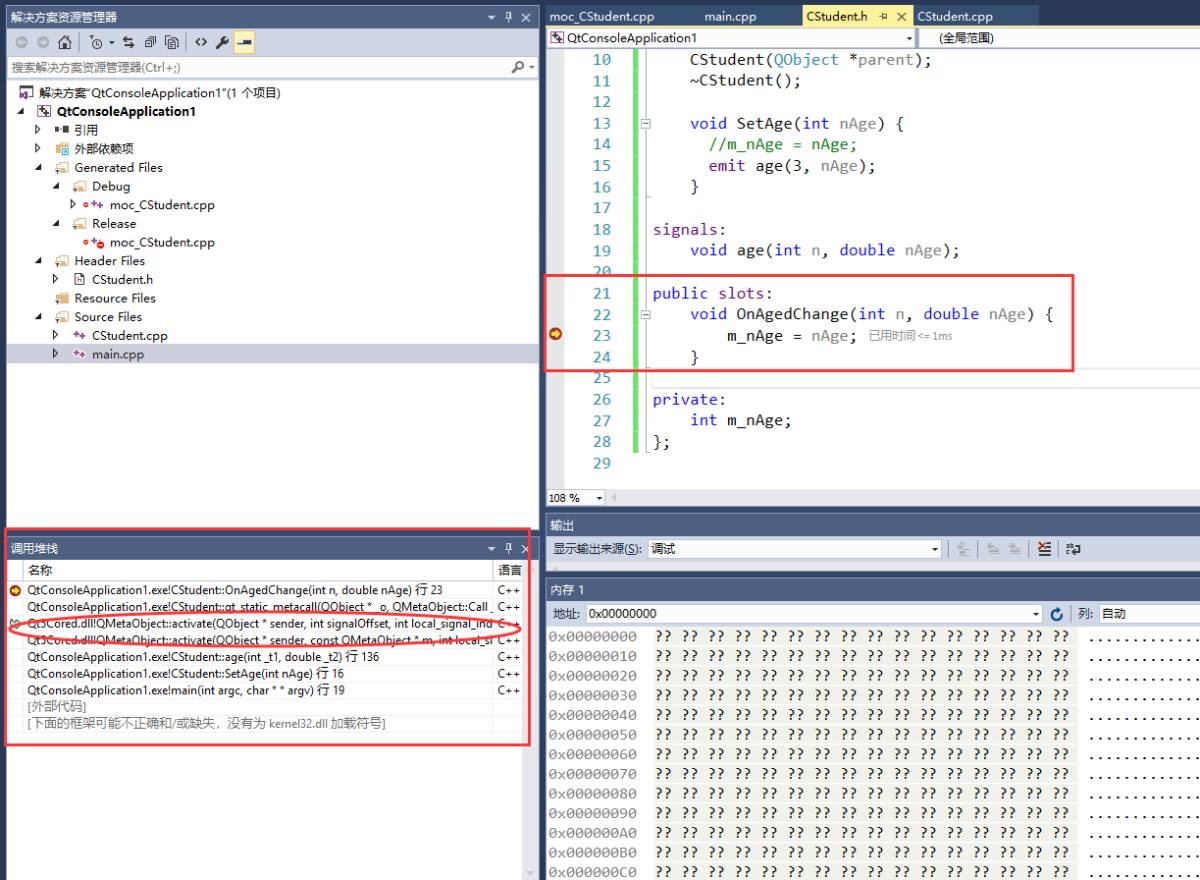Click the Sync with Active Document icon
The width and height of the screenshot is (1200, 880).
128,42
